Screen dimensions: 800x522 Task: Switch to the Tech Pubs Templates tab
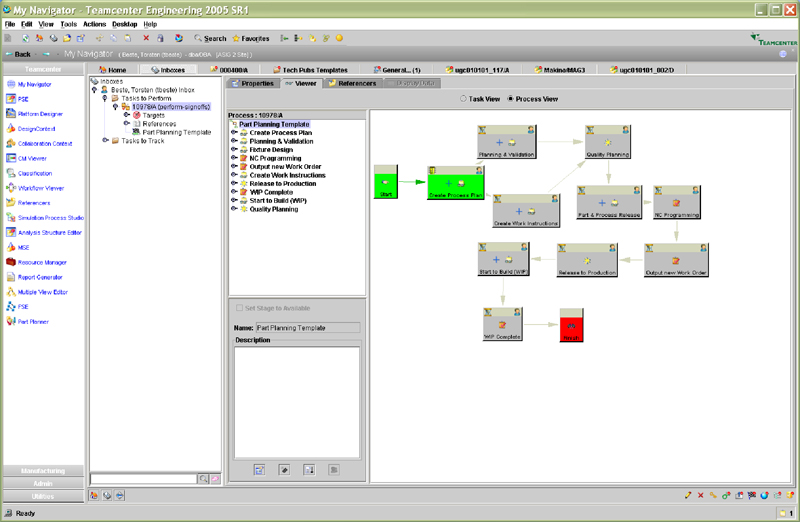(x=310, y=70)
